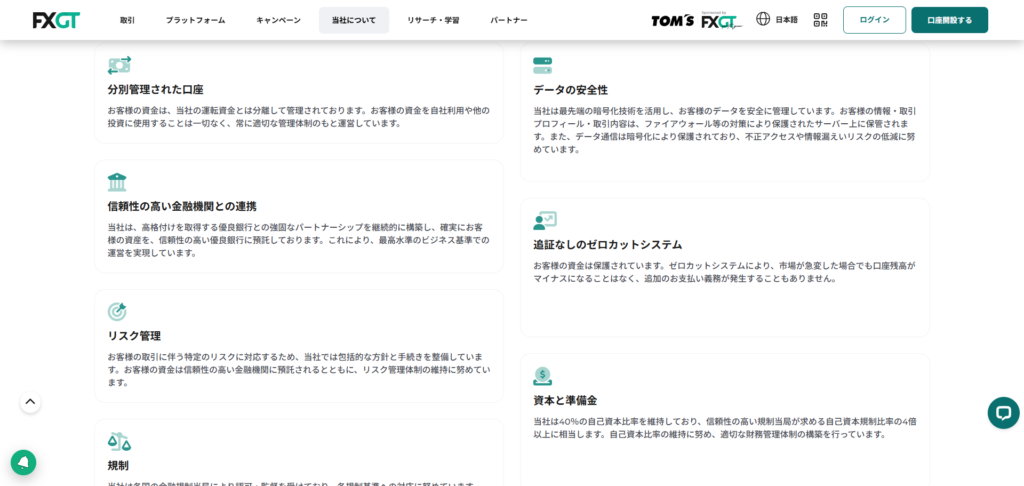Screen dimensions: 1024x486
Task: Click the data security server icon
Action: pyautogui.click(x=543, y=65)
